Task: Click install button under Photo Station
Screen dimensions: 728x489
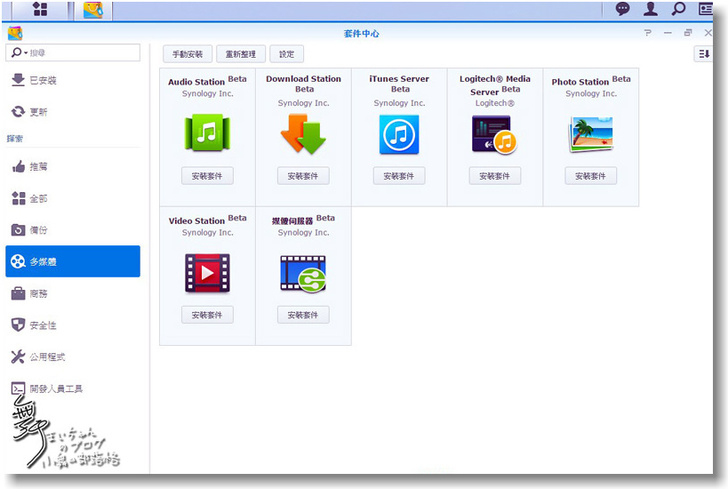Action: click(590, 176)
